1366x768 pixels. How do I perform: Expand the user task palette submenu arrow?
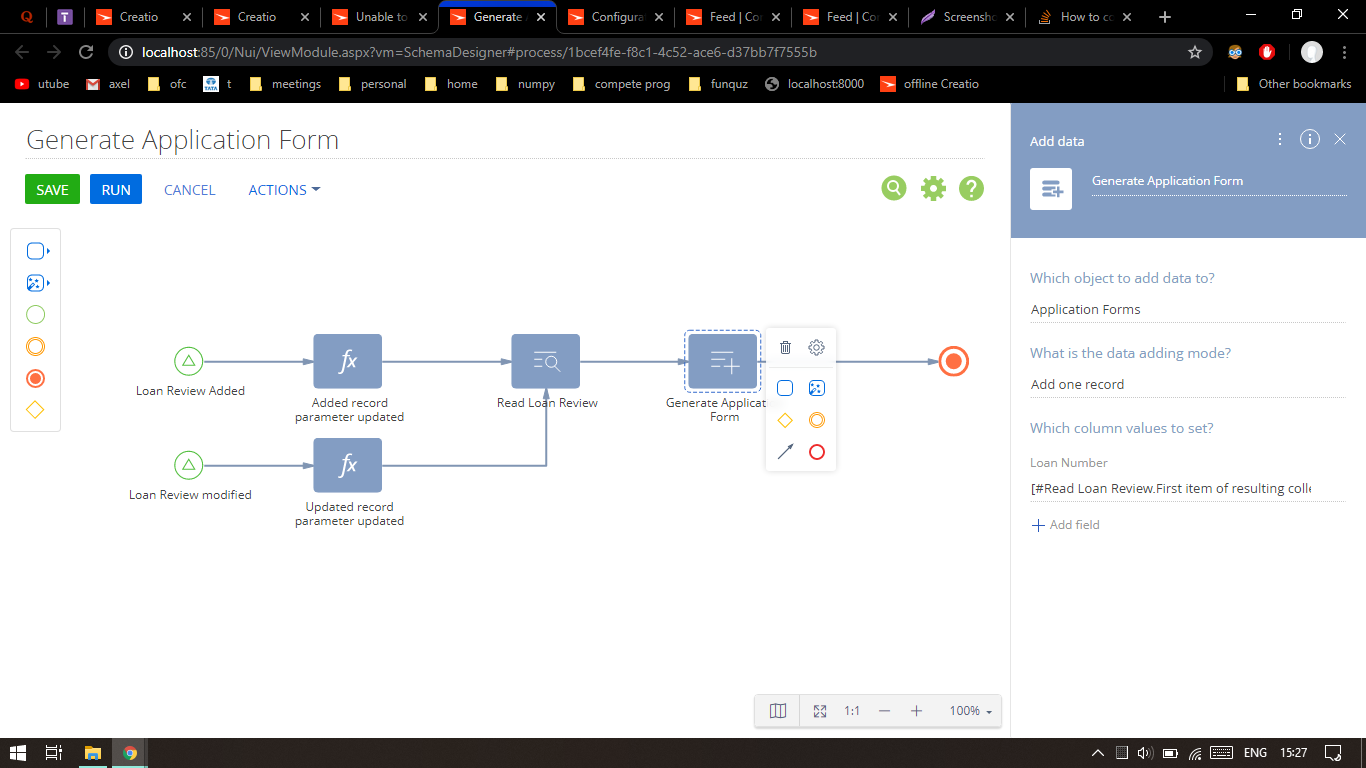(x=49, y=251)
